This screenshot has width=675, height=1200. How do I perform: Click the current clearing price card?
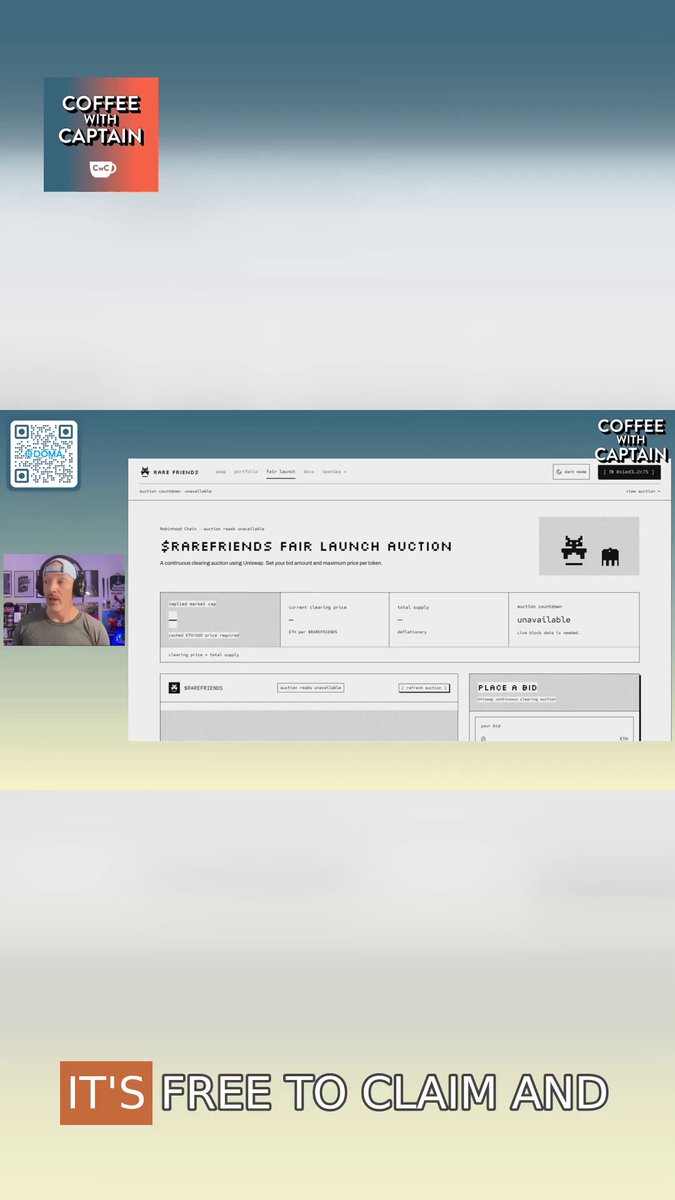pyautogui.click(x=335, y=620)
